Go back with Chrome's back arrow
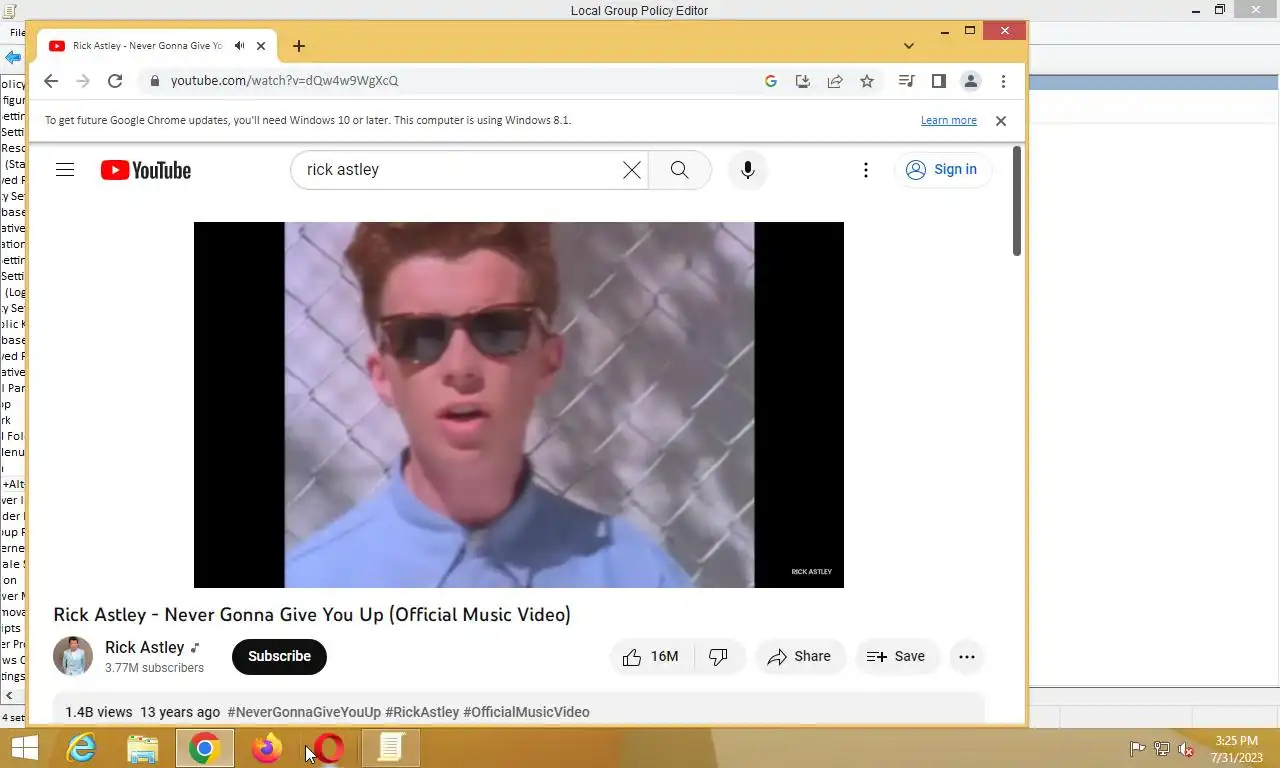1280x768 pixels. click(x=51, y=81)
